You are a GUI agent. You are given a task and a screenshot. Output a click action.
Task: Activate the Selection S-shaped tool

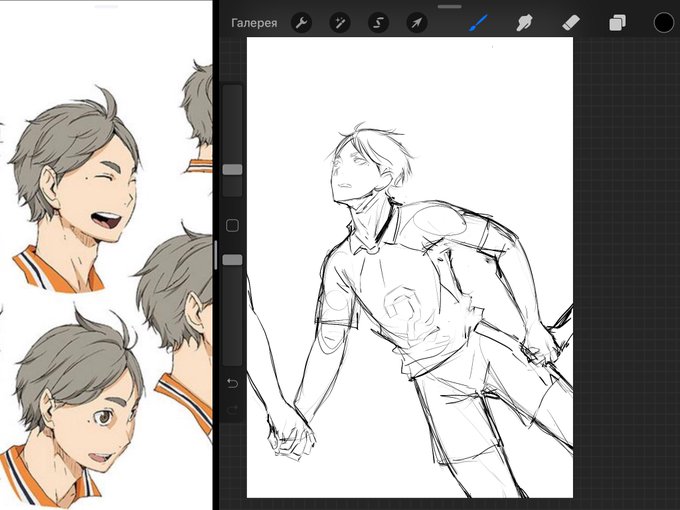coord(378,23)
